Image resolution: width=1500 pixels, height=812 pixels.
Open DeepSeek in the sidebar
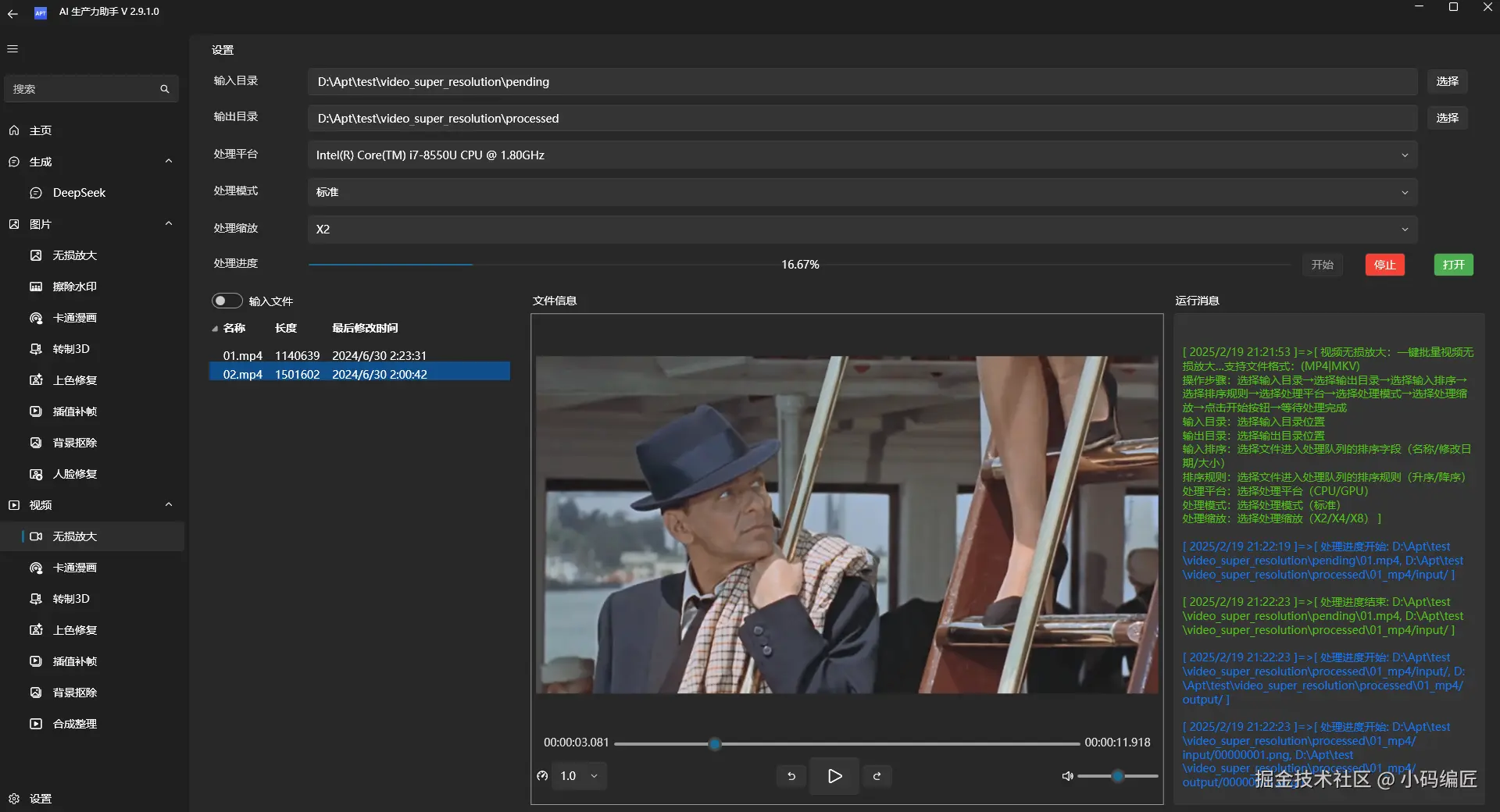tap(92, 193)
